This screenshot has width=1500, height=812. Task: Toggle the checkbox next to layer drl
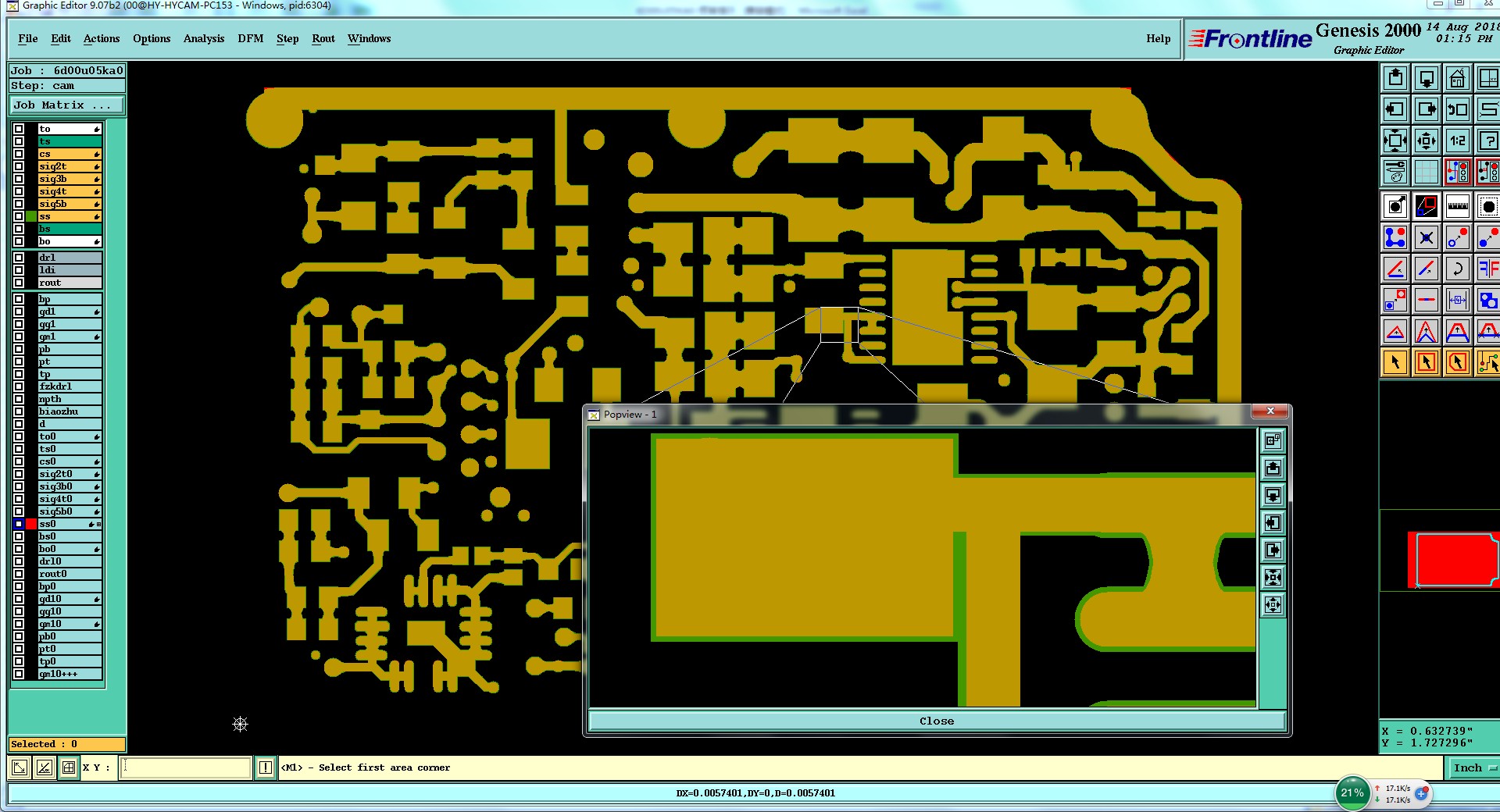pyautogui.click(x=19, y=258)
